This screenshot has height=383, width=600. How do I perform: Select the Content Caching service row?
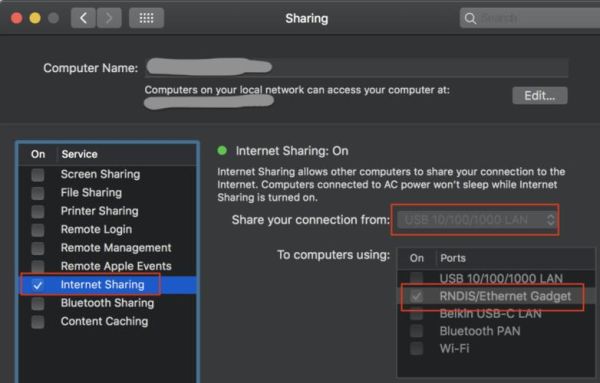107,321
